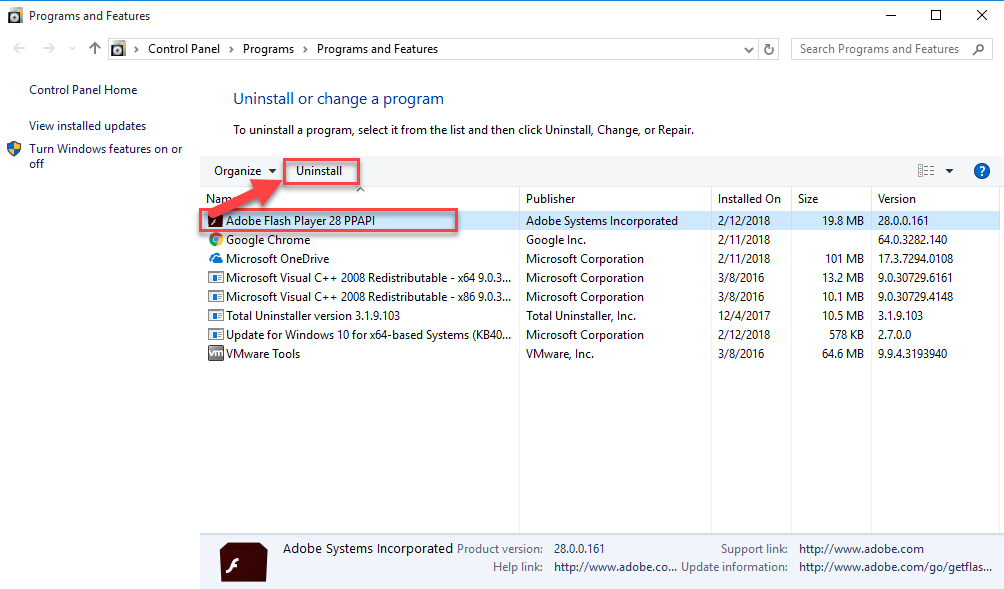Click the VMware Tools icon
1004x589 pixels.
[216, 353]
